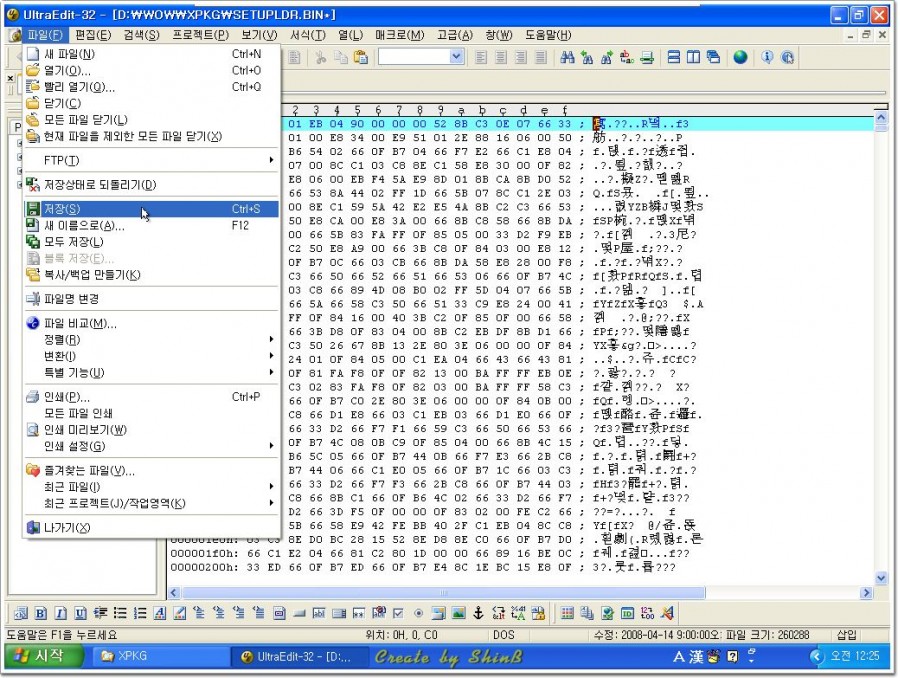
Task: Click the horizontal scrollbar right arrow
Action: coord(867,592)
